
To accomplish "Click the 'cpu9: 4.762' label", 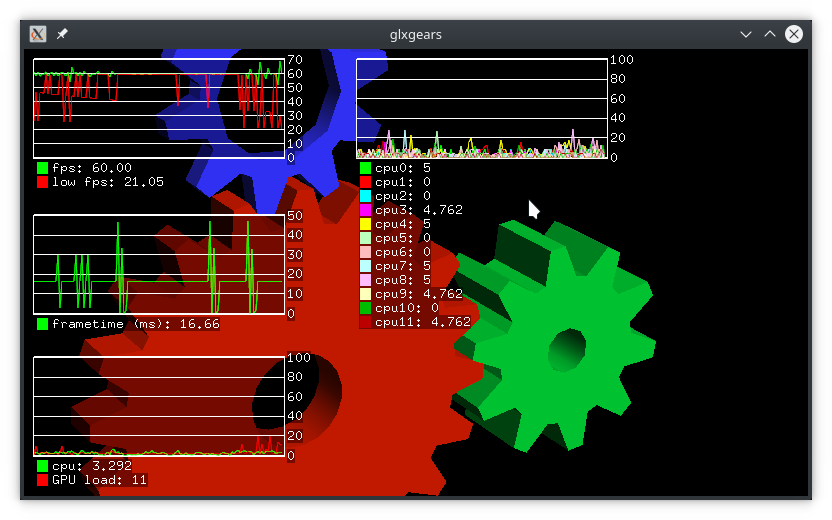I will 419,294.
